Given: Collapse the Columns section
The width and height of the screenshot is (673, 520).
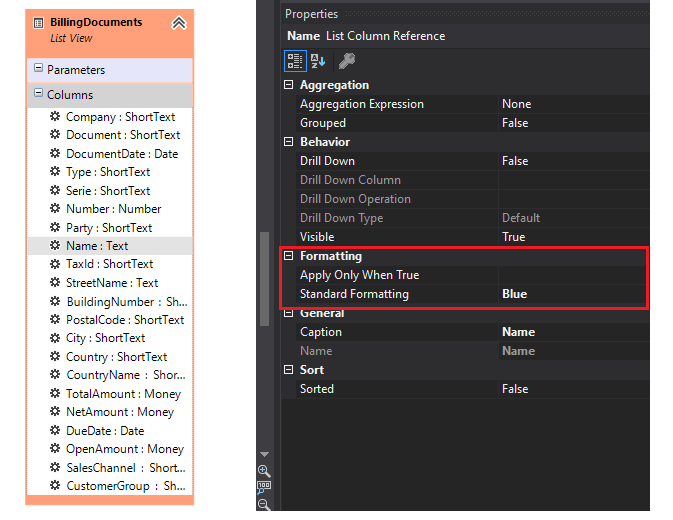Looking at the screenshot, I should coord(39,93).
